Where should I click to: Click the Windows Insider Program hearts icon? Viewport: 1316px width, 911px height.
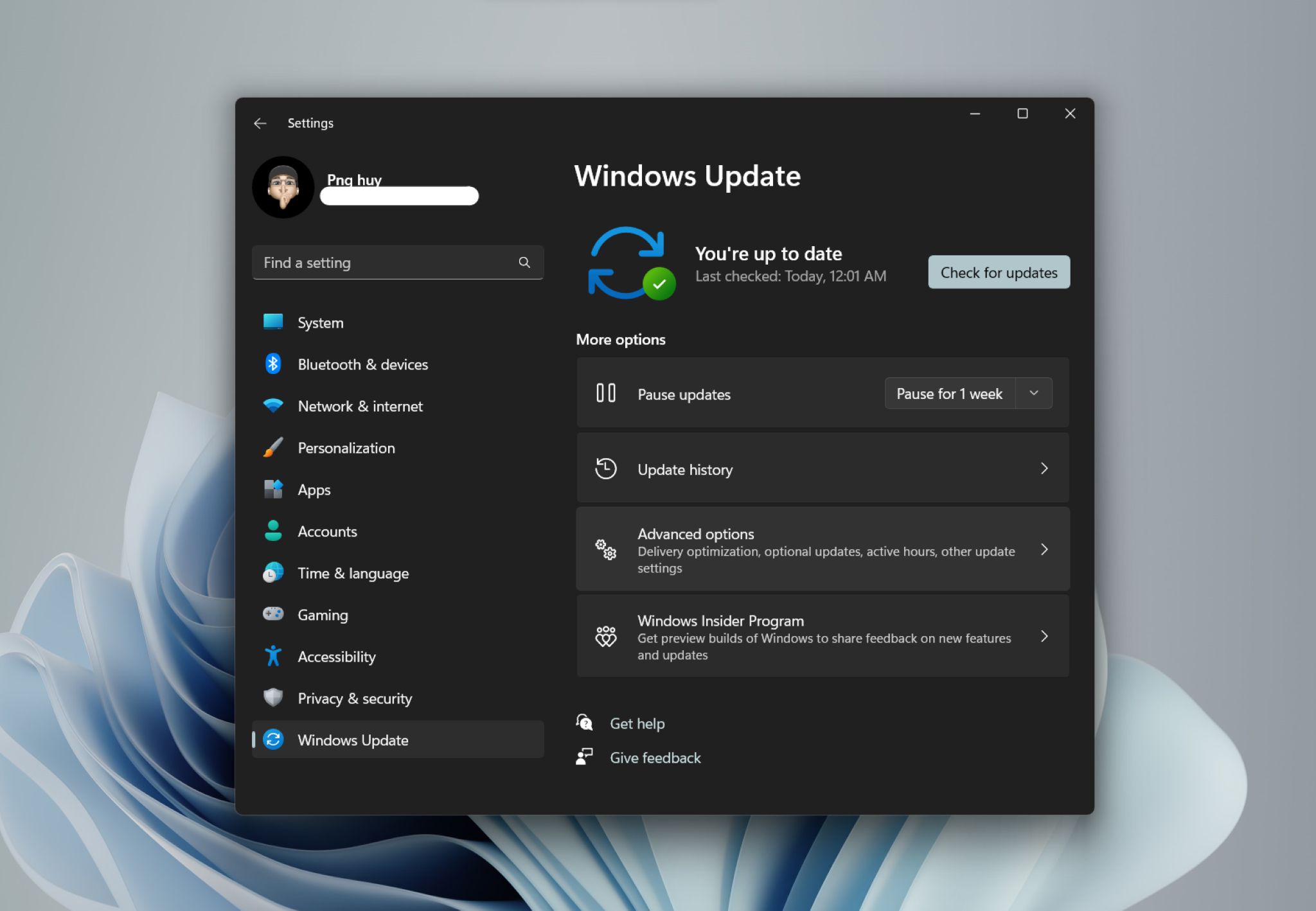pyautogui.click(x=606, y=636)
